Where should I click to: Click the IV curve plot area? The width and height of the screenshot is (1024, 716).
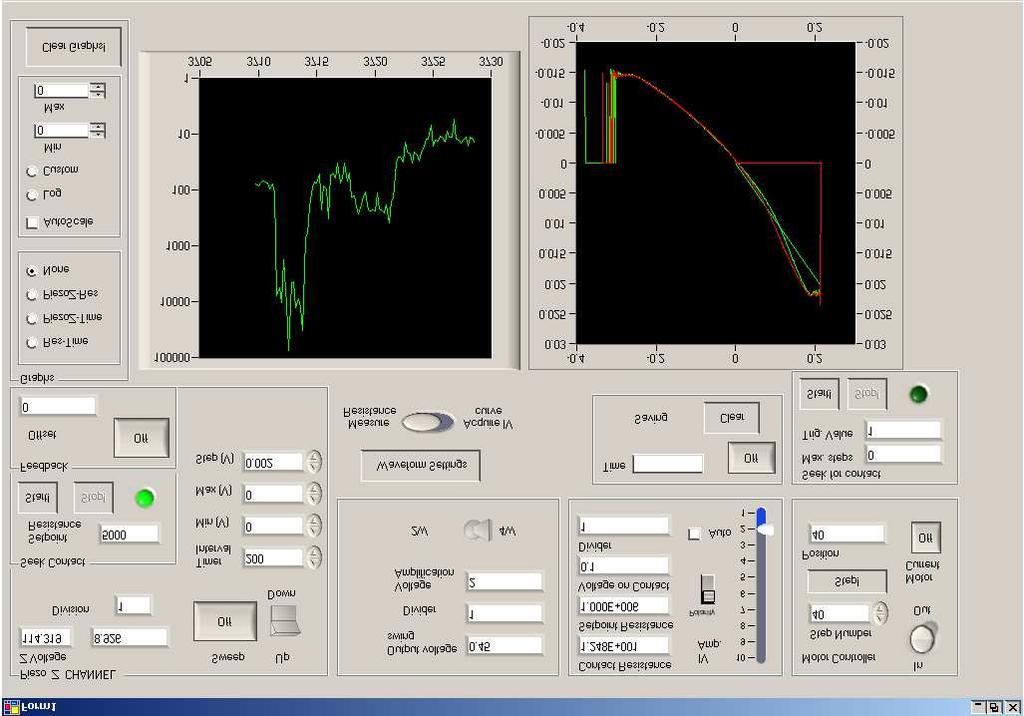[716, 193]
